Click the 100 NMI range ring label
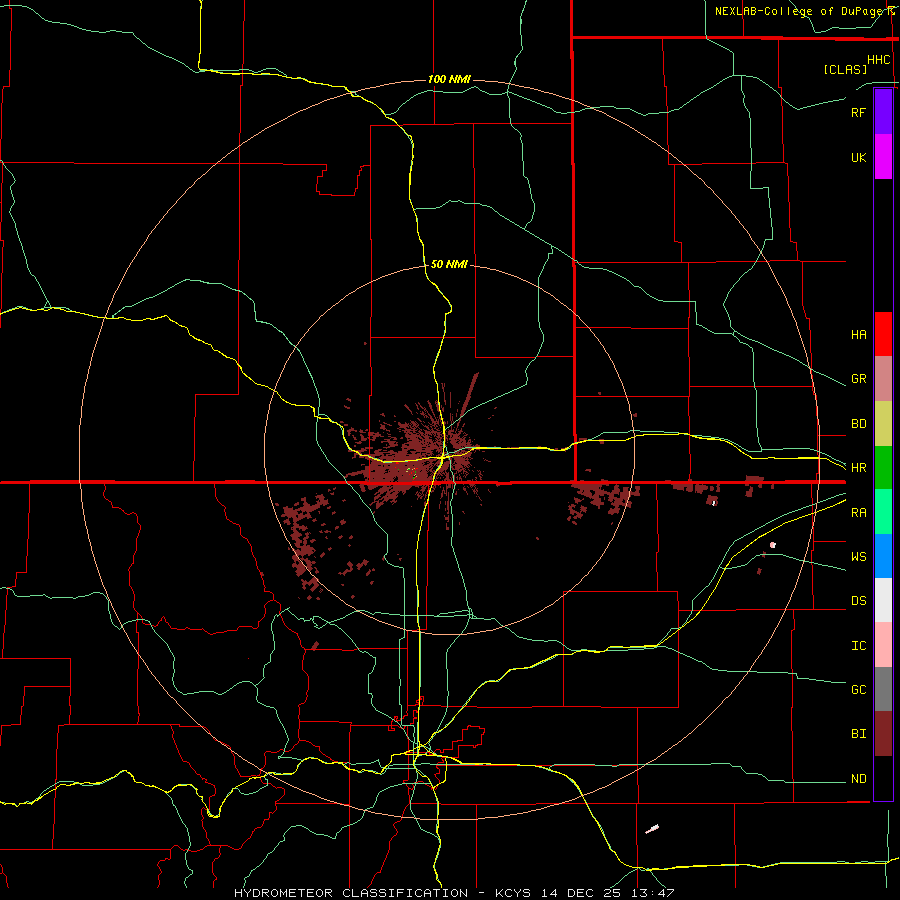 (x=449, y=79)
